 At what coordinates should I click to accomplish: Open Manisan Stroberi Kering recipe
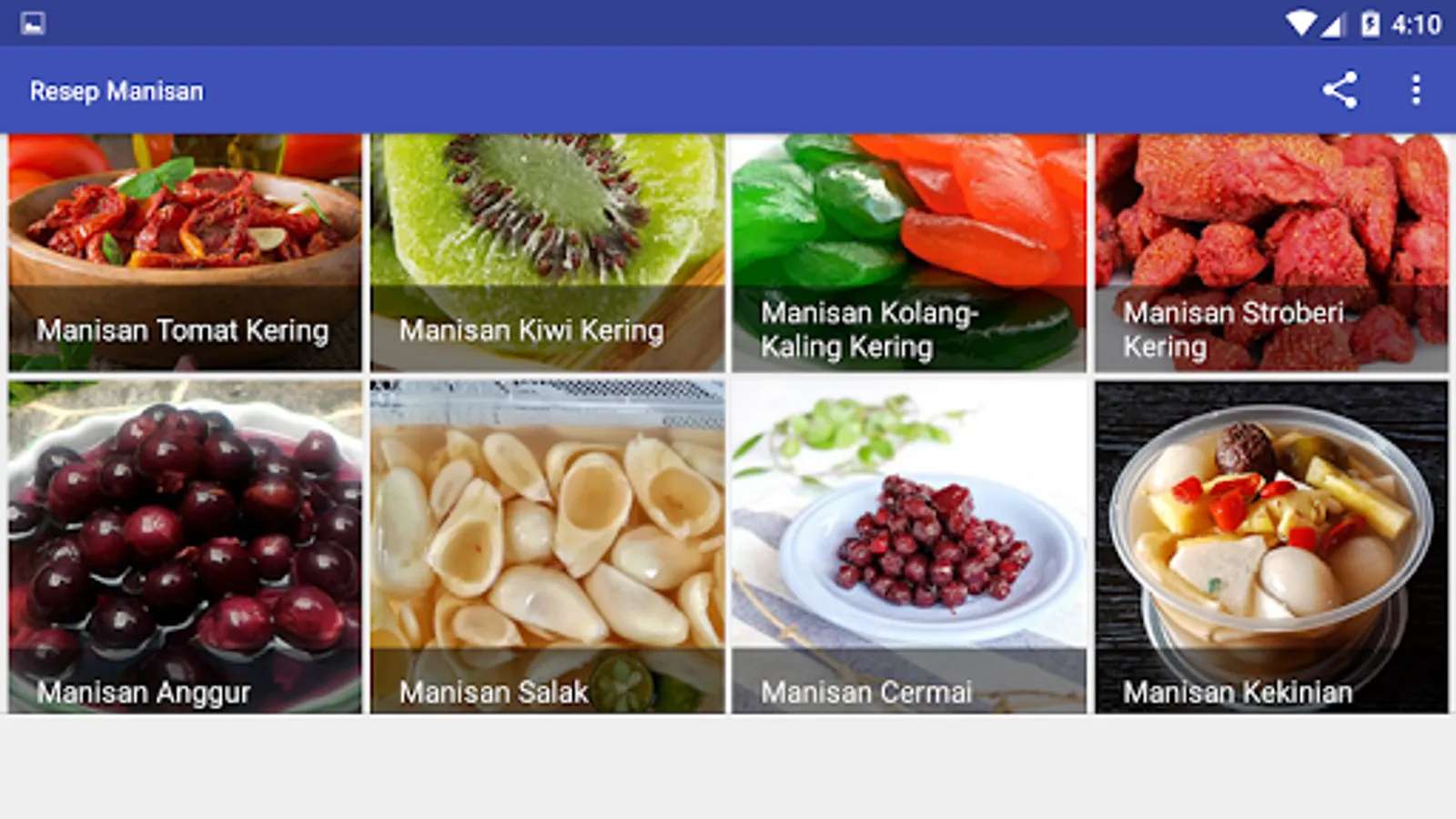tap(1271, 252)
